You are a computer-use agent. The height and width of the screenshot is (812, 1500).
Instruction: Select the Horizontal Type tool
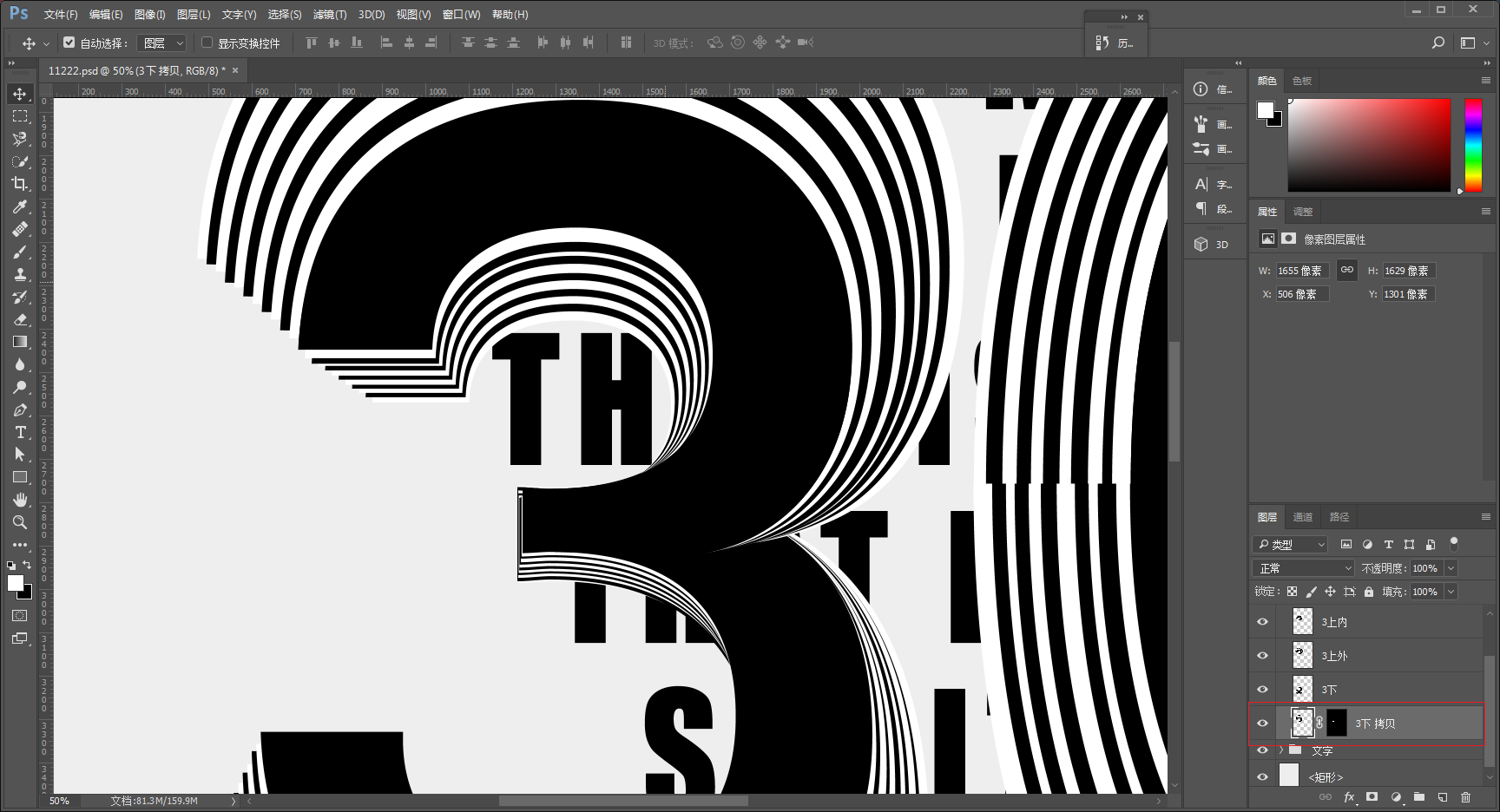20,432
